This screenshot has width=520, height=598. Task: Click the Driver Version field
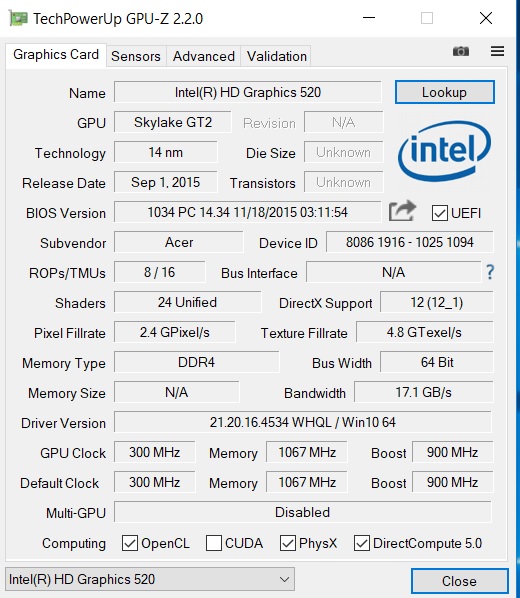303,422
